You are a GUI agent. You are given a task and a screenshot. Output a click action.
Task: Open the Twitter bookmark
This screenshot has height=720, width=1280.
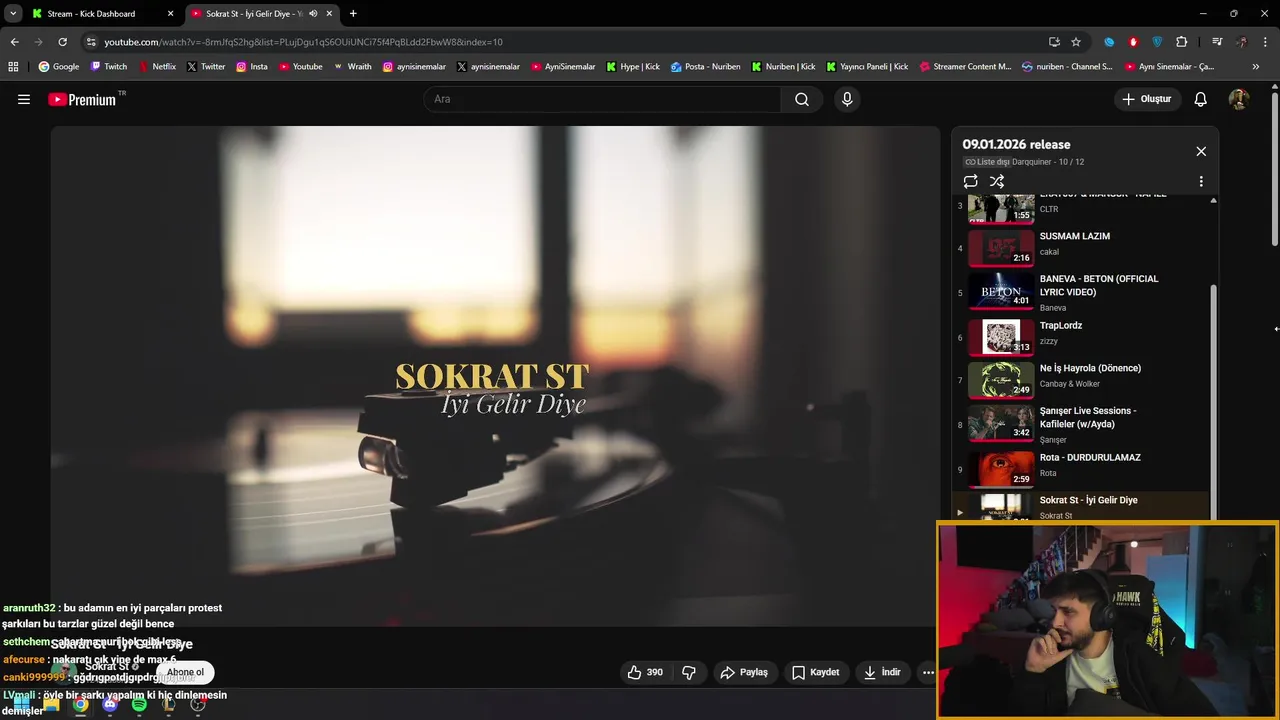click(206, 67)
